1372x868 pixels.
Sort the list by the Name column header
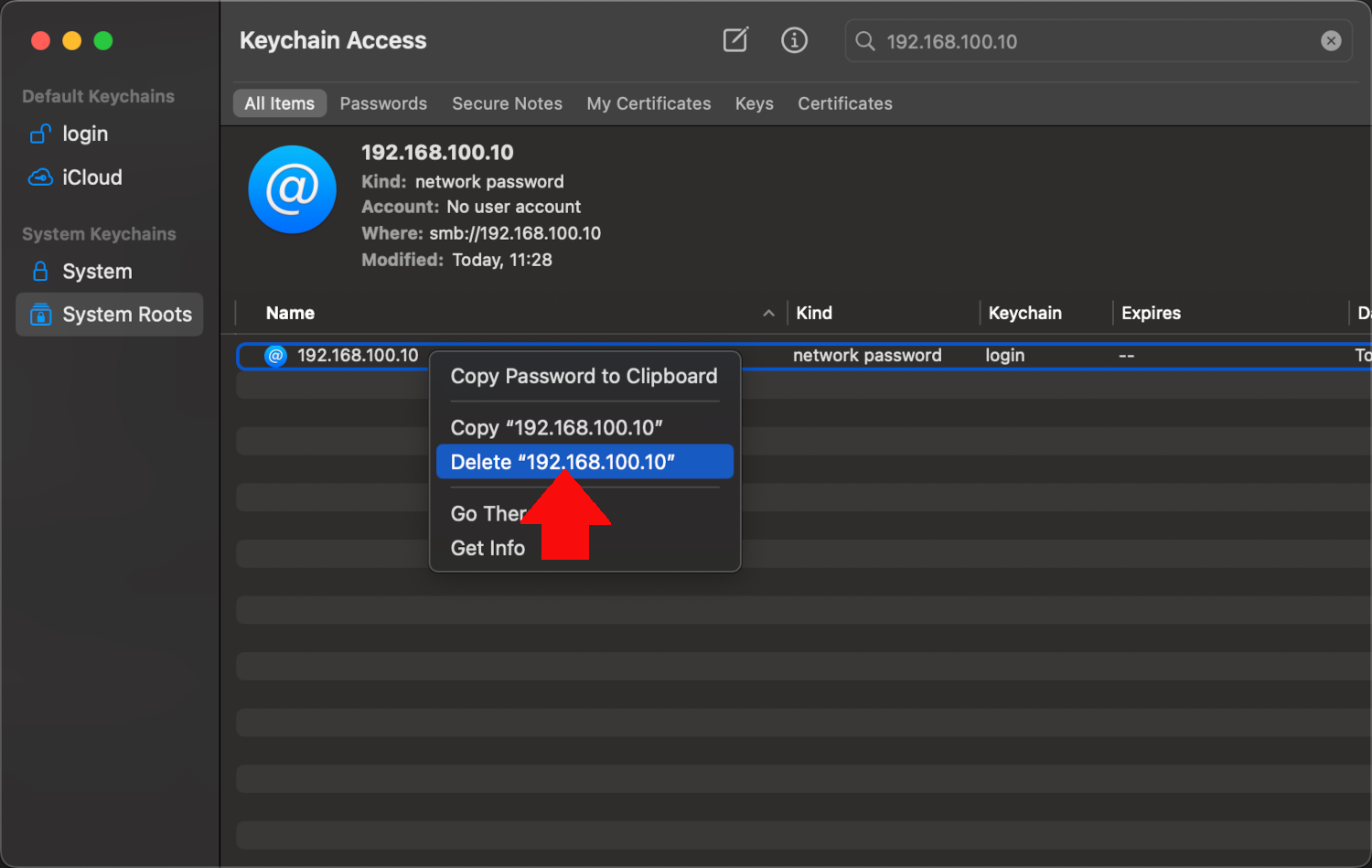tap(290, 313)
